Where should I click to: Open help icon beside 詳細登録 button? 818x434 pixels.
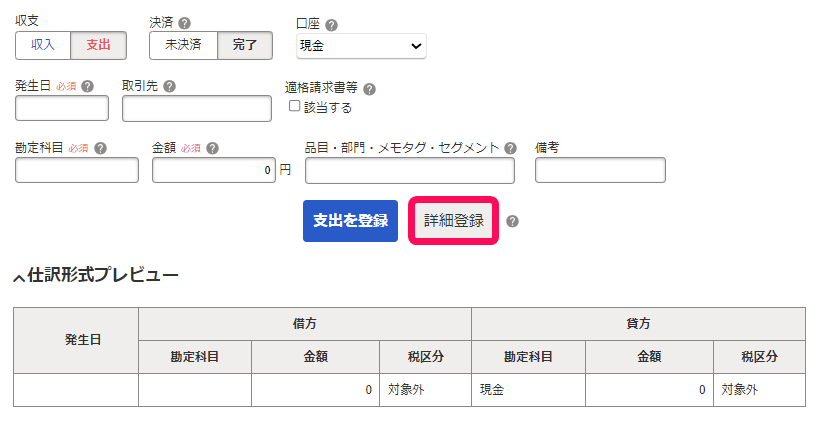tap(512, 221)
